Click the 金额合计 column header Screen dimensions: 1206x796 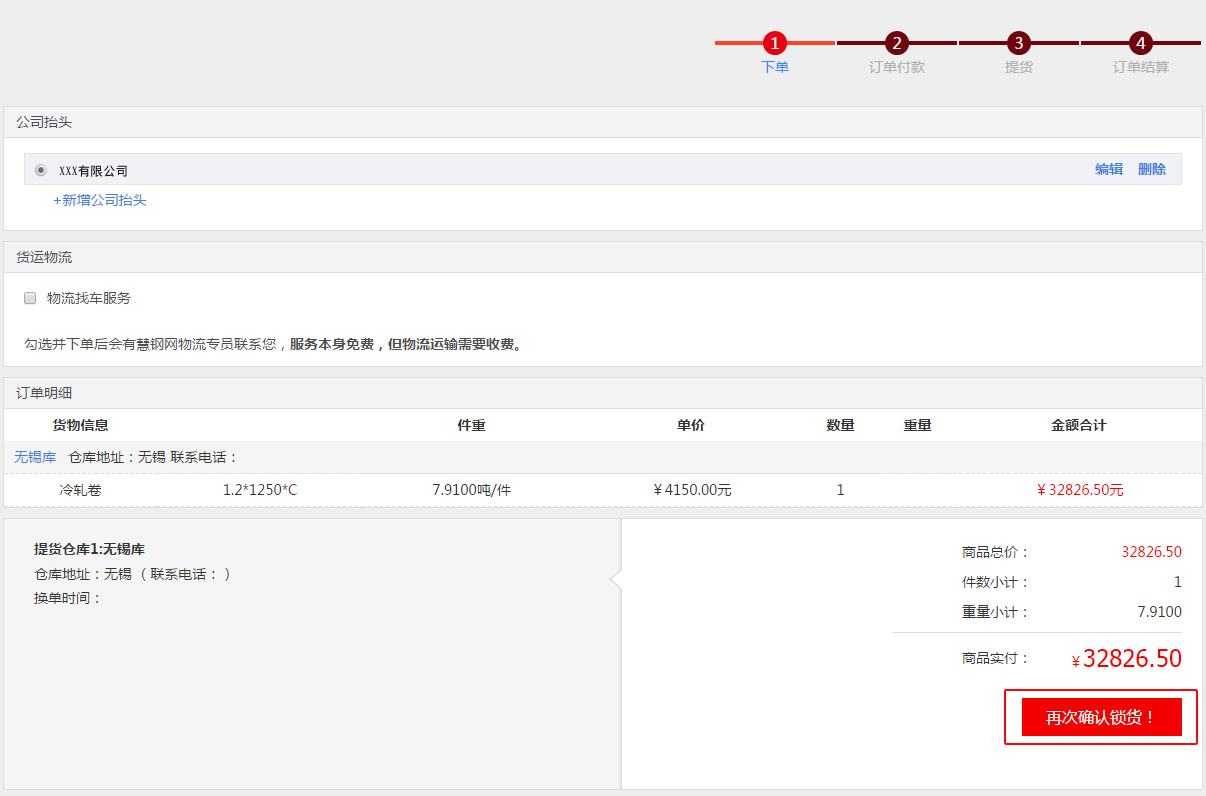coord(1079,425)
